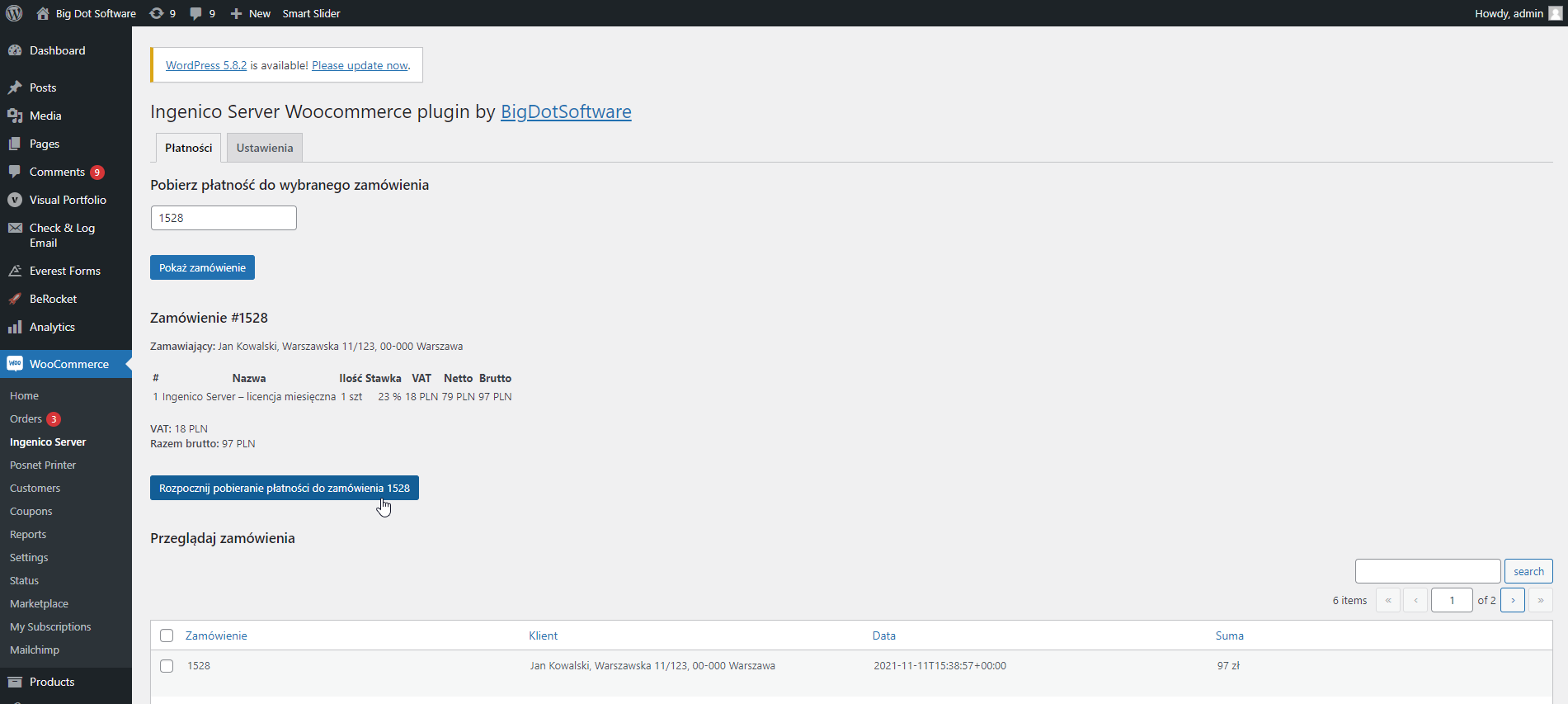
Task: Switch to the Płatności tab
Action: tap(188, 148)
